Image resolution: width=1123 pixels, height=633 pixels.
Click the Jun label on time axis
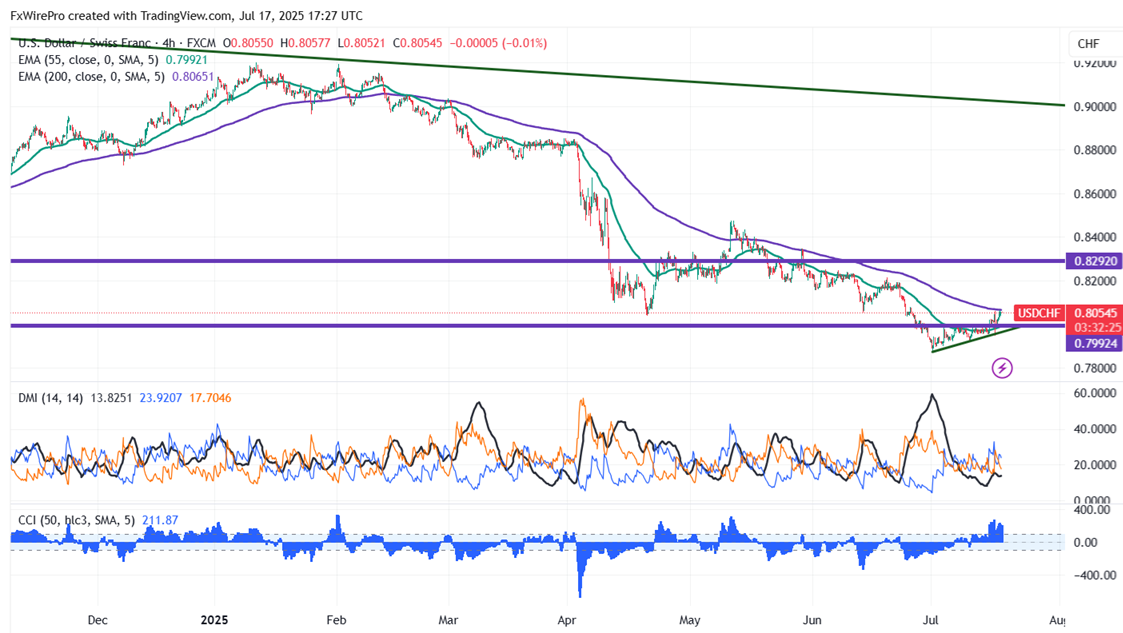pyautogui.click(x=812, y=619)
